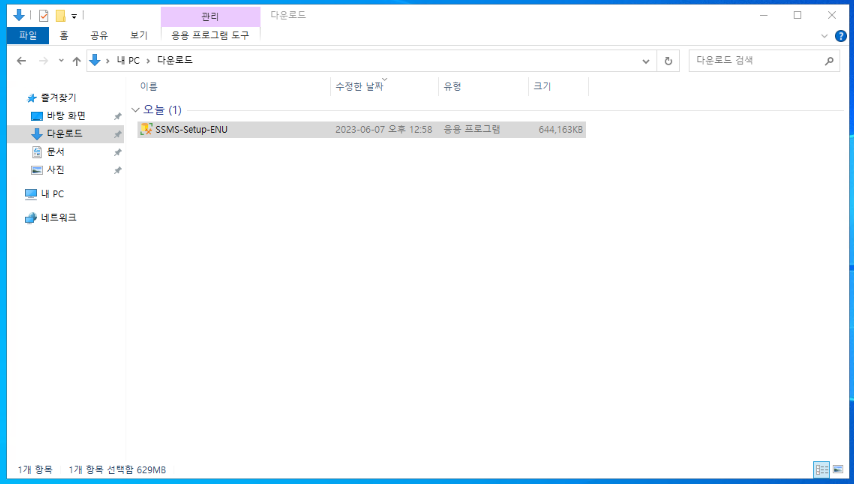The image size is (854, 484).
Task: Click the Downloads arrow icon in the title bar
Action: (x=19, y=15)
